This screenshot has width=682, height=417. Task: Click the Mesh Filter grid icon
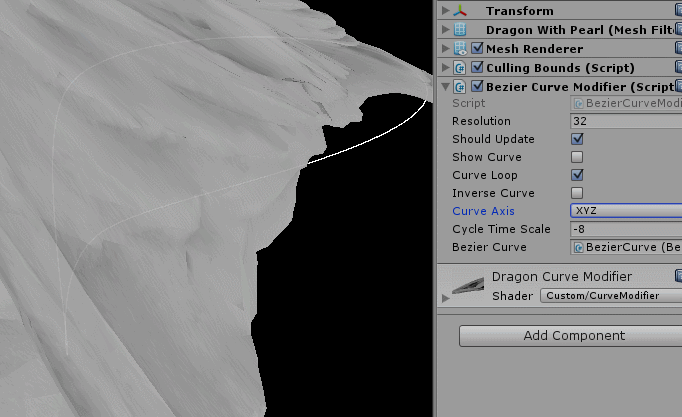(460, 30)
